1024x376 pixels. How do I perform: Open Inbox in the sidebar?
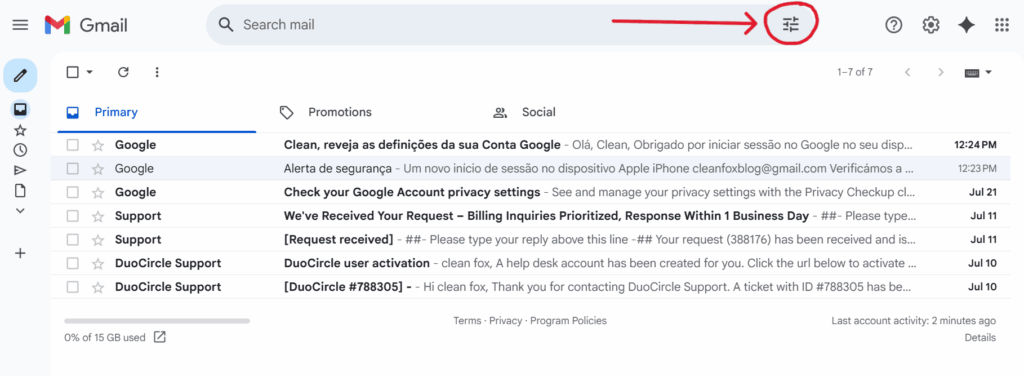(20, 109)
